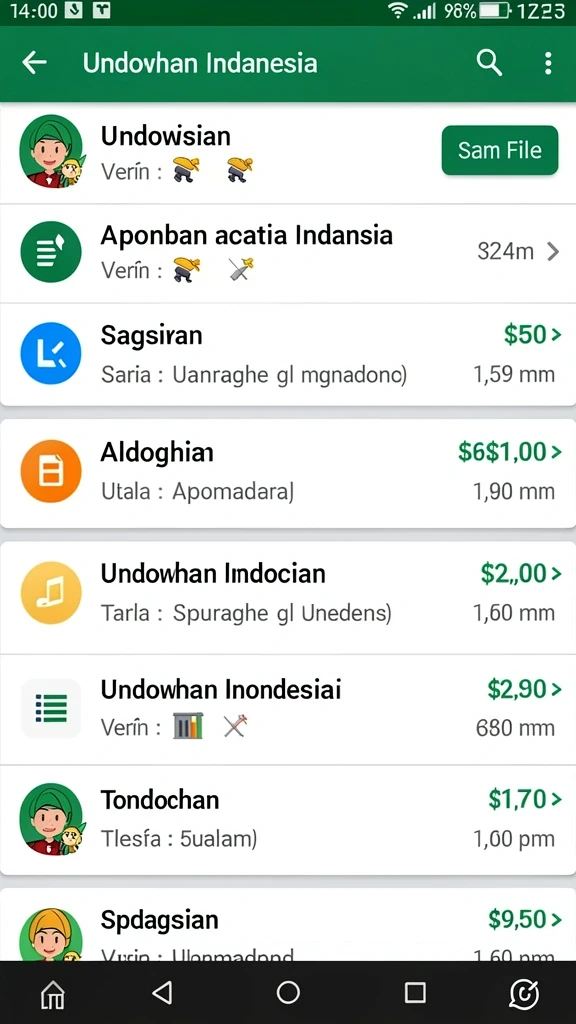Tap the recent apps square button
This screenshot has width=576, height=1024.
point(415,993)
